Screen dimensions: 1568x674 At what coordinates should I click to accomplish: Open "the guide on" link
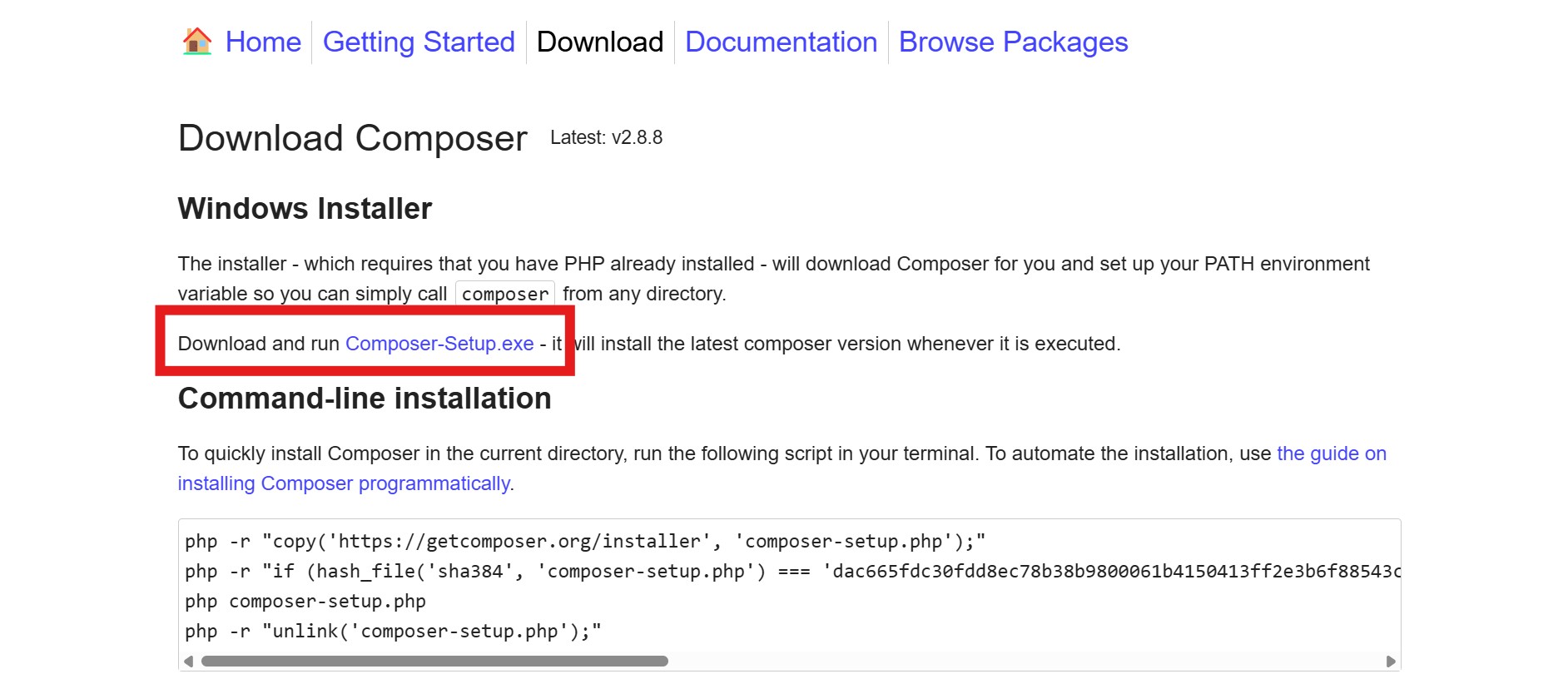1331,453
